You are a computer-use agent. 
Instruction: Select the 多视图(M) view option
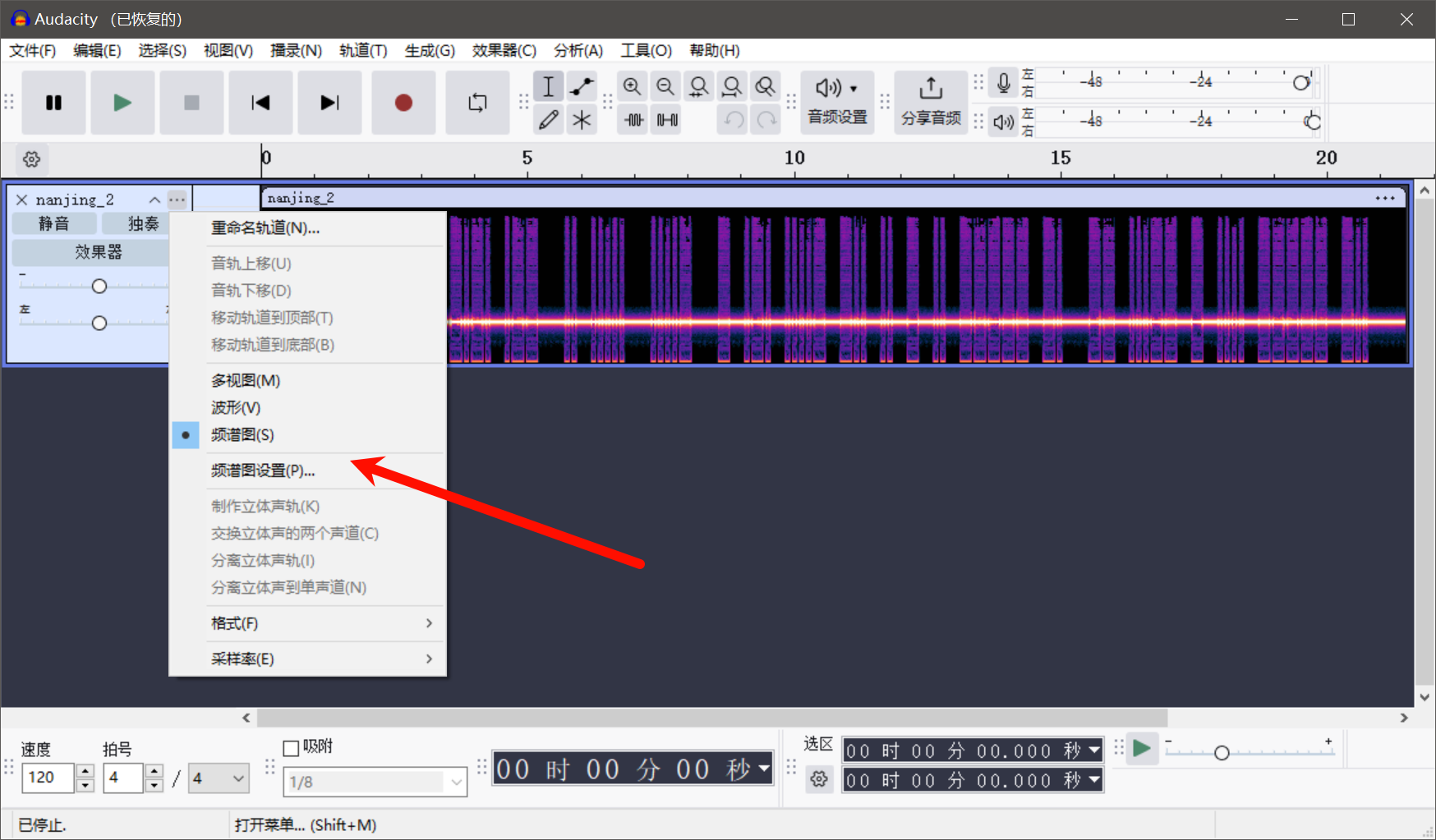point(246,380)
